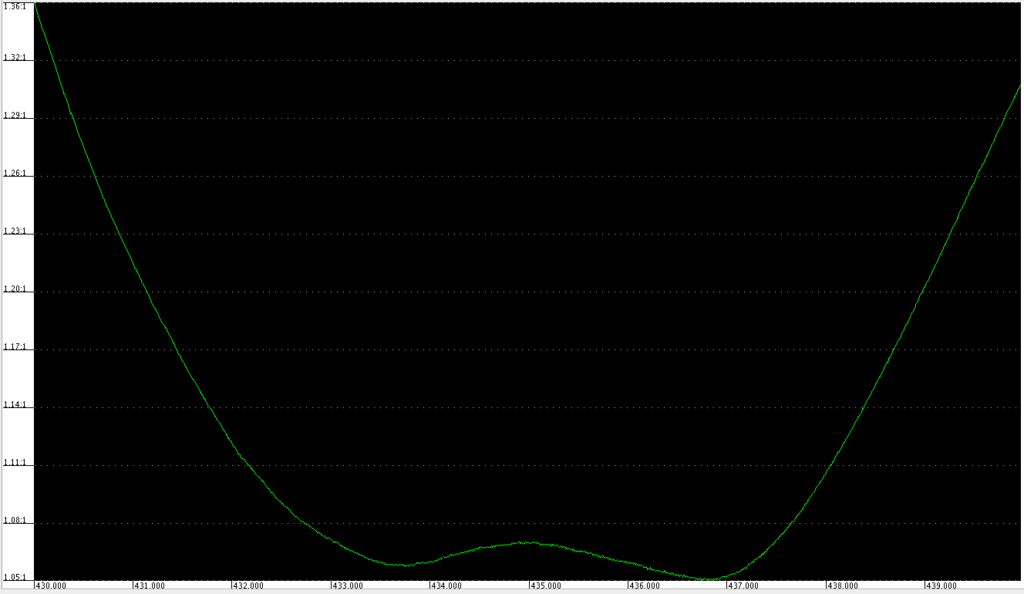
Task: Click the 437.000 frequency axis label
Action: [744, 586]
